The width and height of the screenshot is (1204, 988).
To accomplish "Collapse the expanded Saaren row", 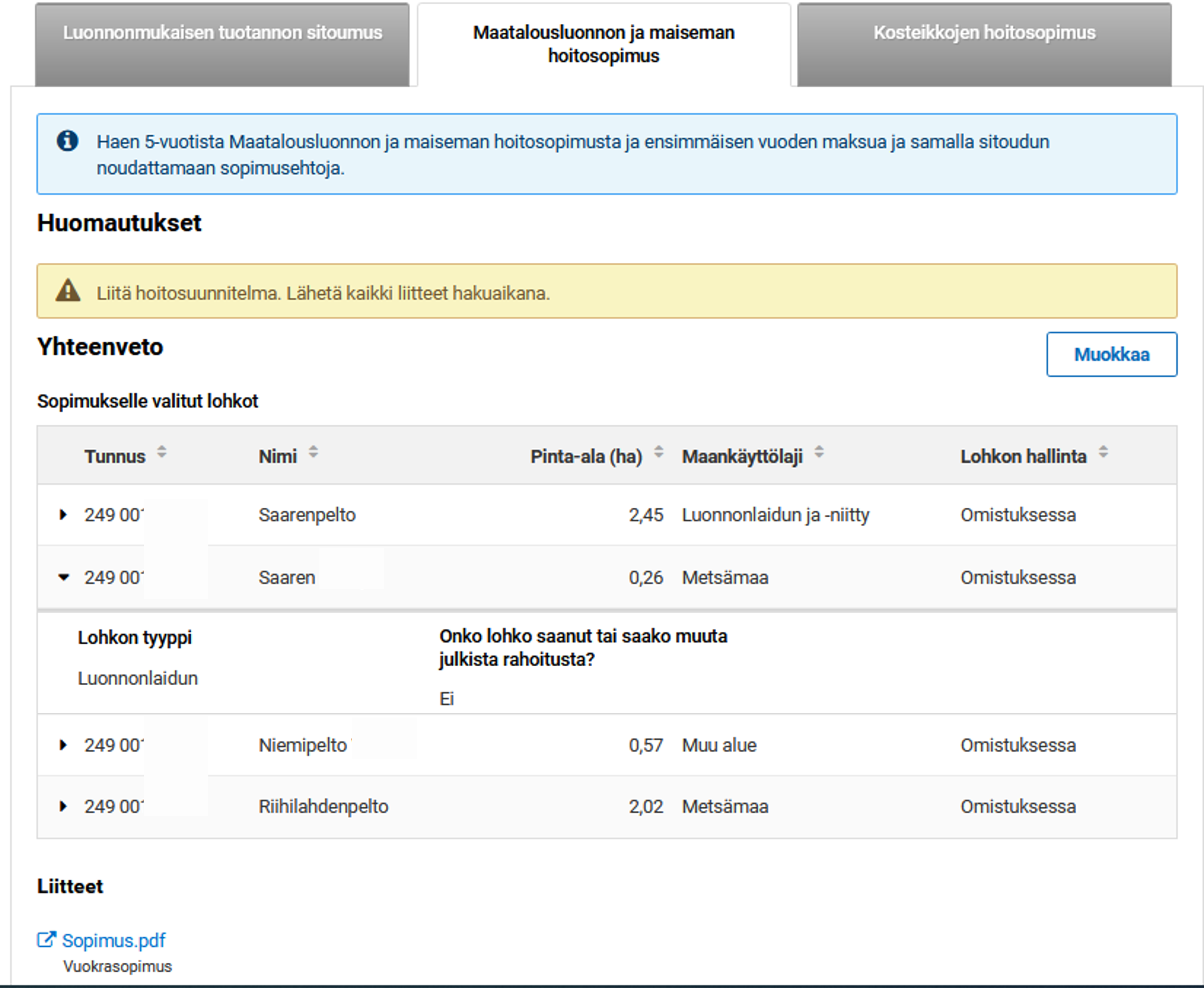I will pos(64,578).
